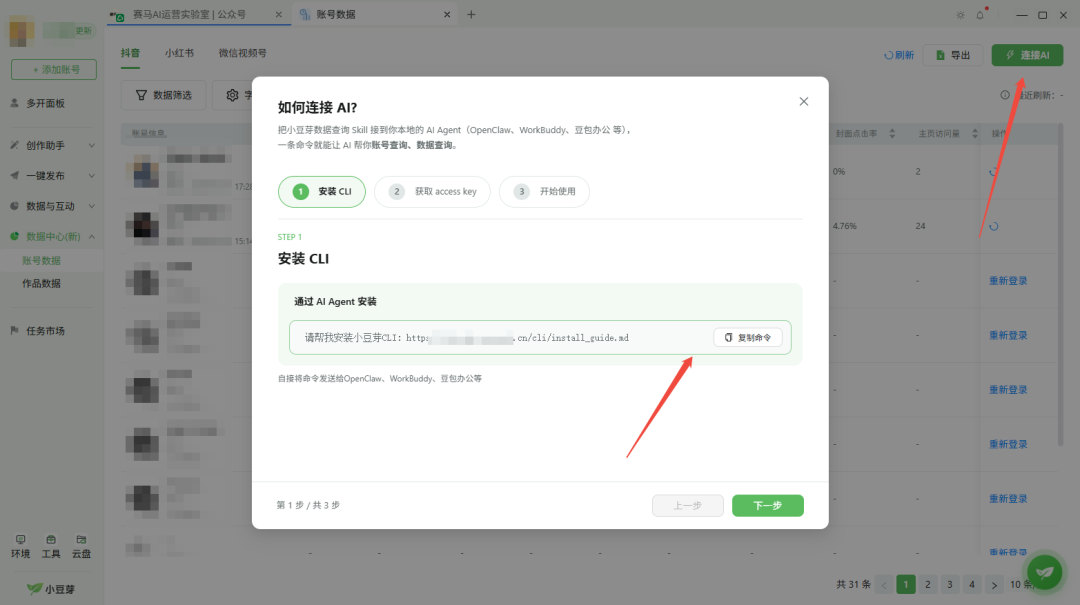This screenshot has height=605, width=1080.
Task: Click the 下一步 button
Action: [x=767, y=505]
